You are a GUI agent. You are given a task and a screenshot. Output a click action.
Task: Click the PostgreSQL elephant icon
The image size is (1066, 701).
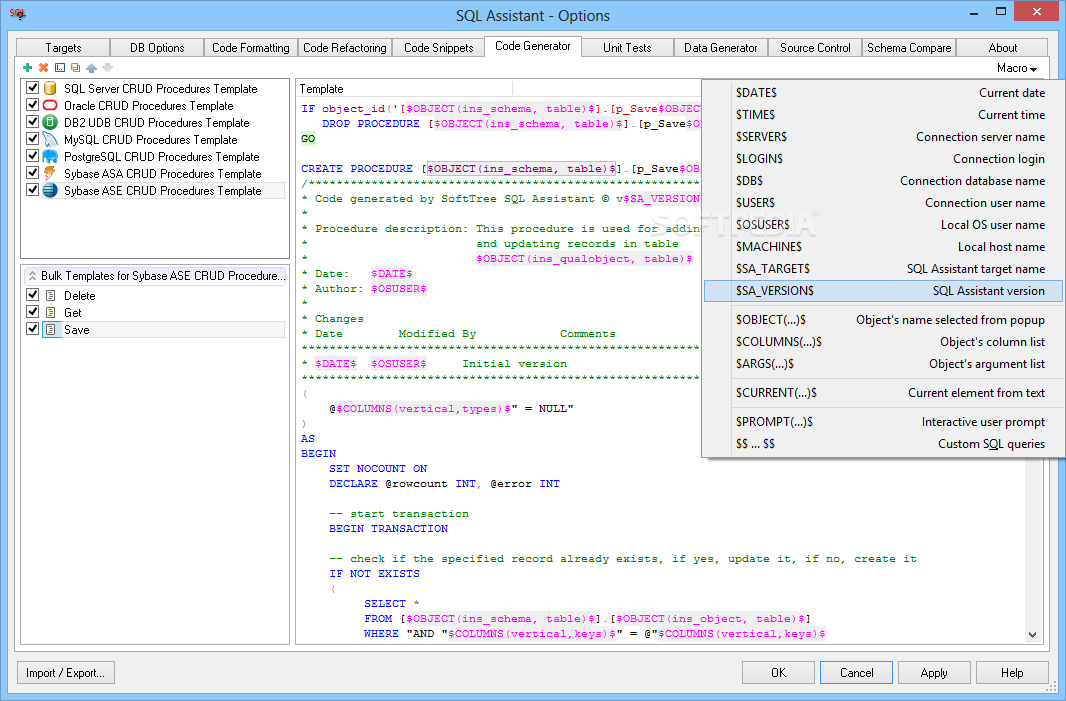coord(50,156)
